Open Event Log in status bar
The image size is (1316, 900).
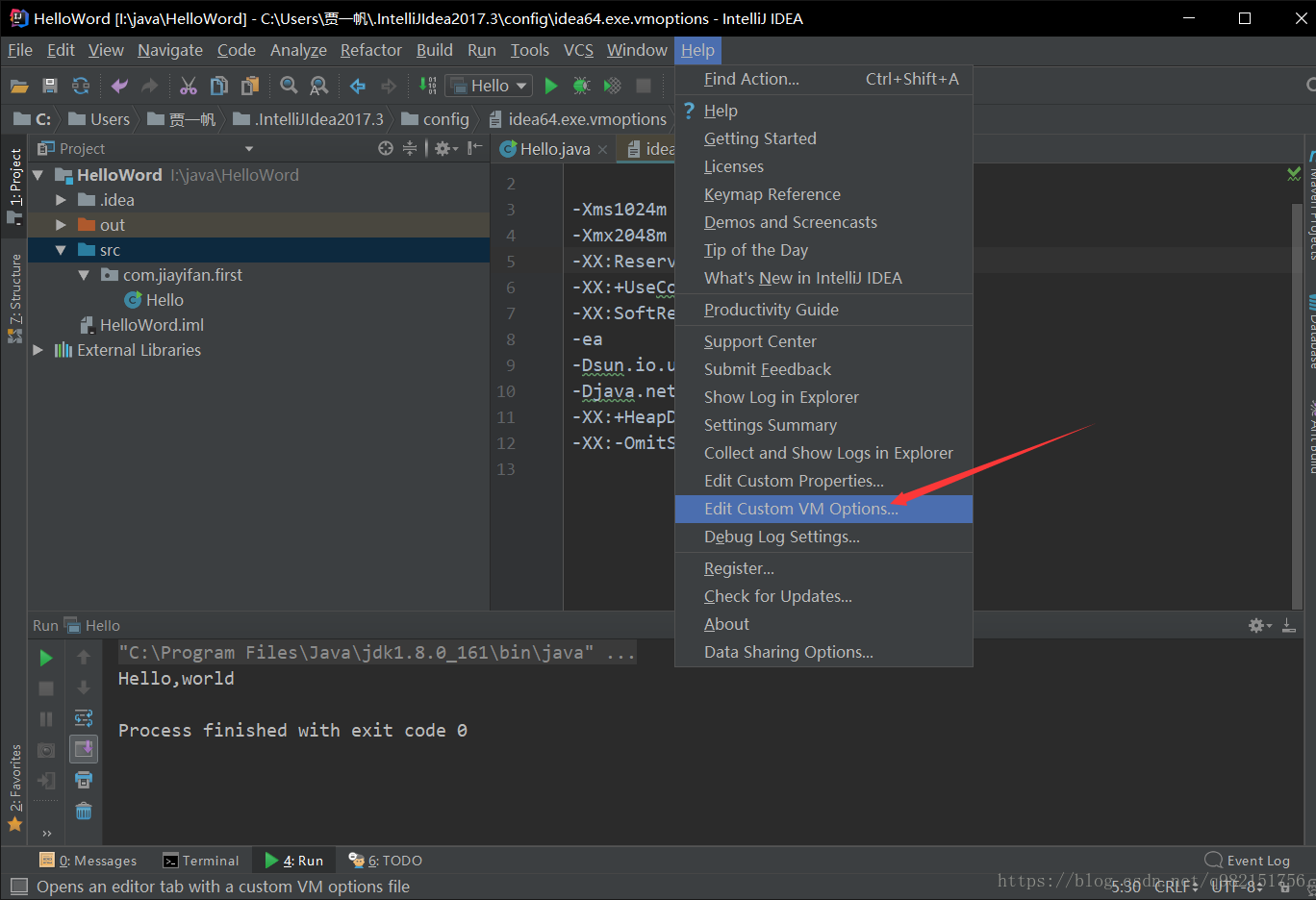[1248, 861]
